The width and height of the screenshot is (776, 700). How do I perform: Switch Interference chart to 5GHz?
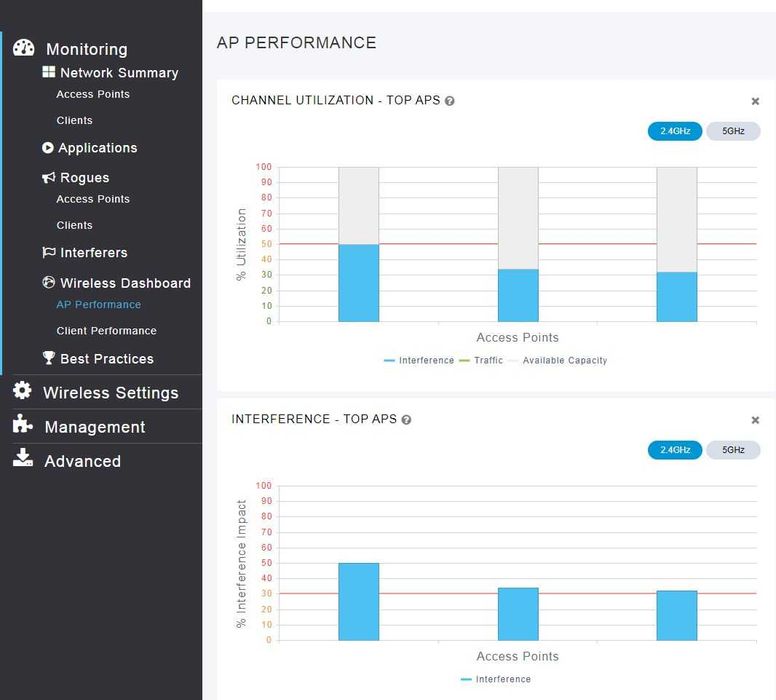point(733,450)
